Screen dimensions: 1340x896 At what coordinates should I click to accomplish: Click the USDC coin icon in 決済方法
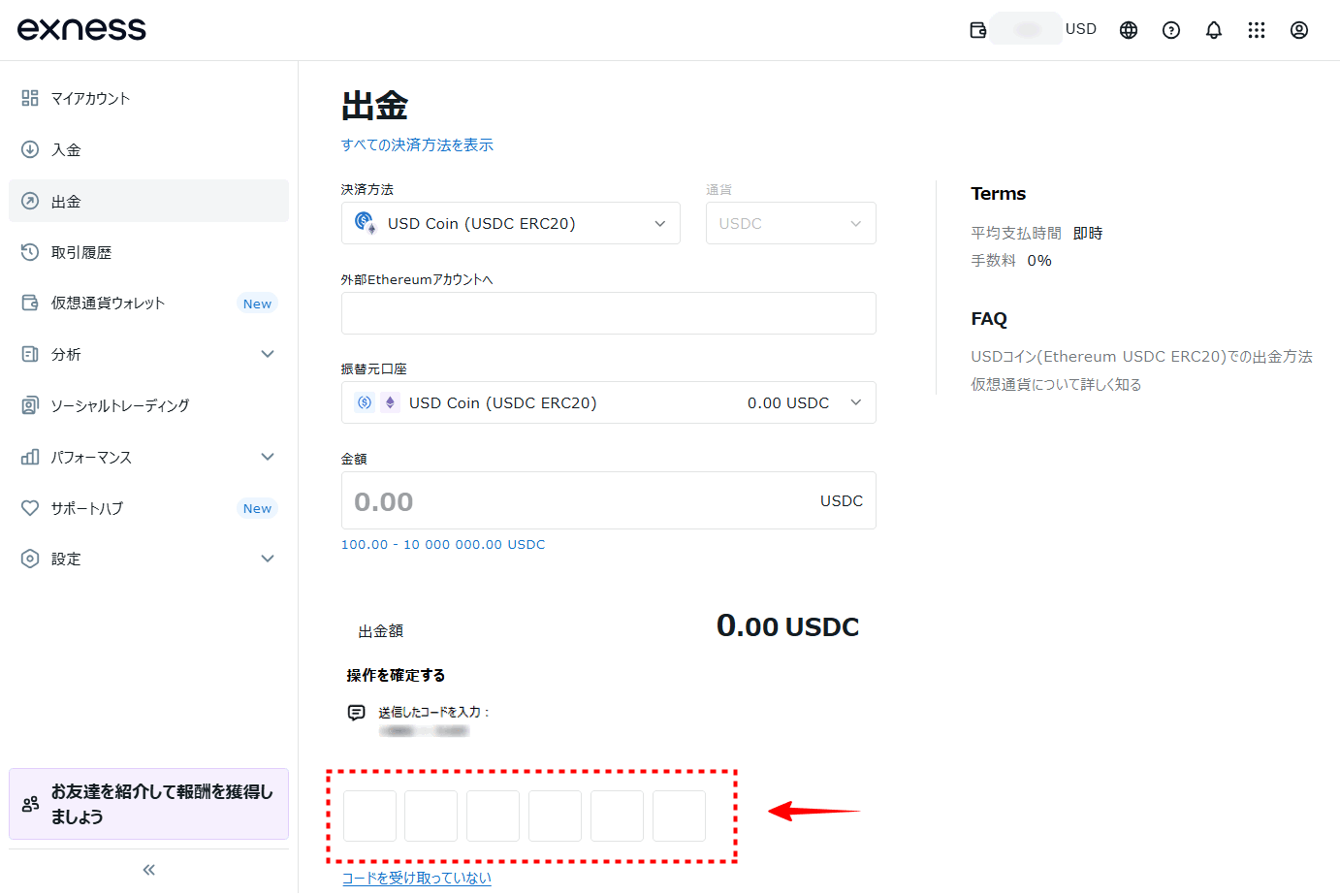click(x=366, y=223)
